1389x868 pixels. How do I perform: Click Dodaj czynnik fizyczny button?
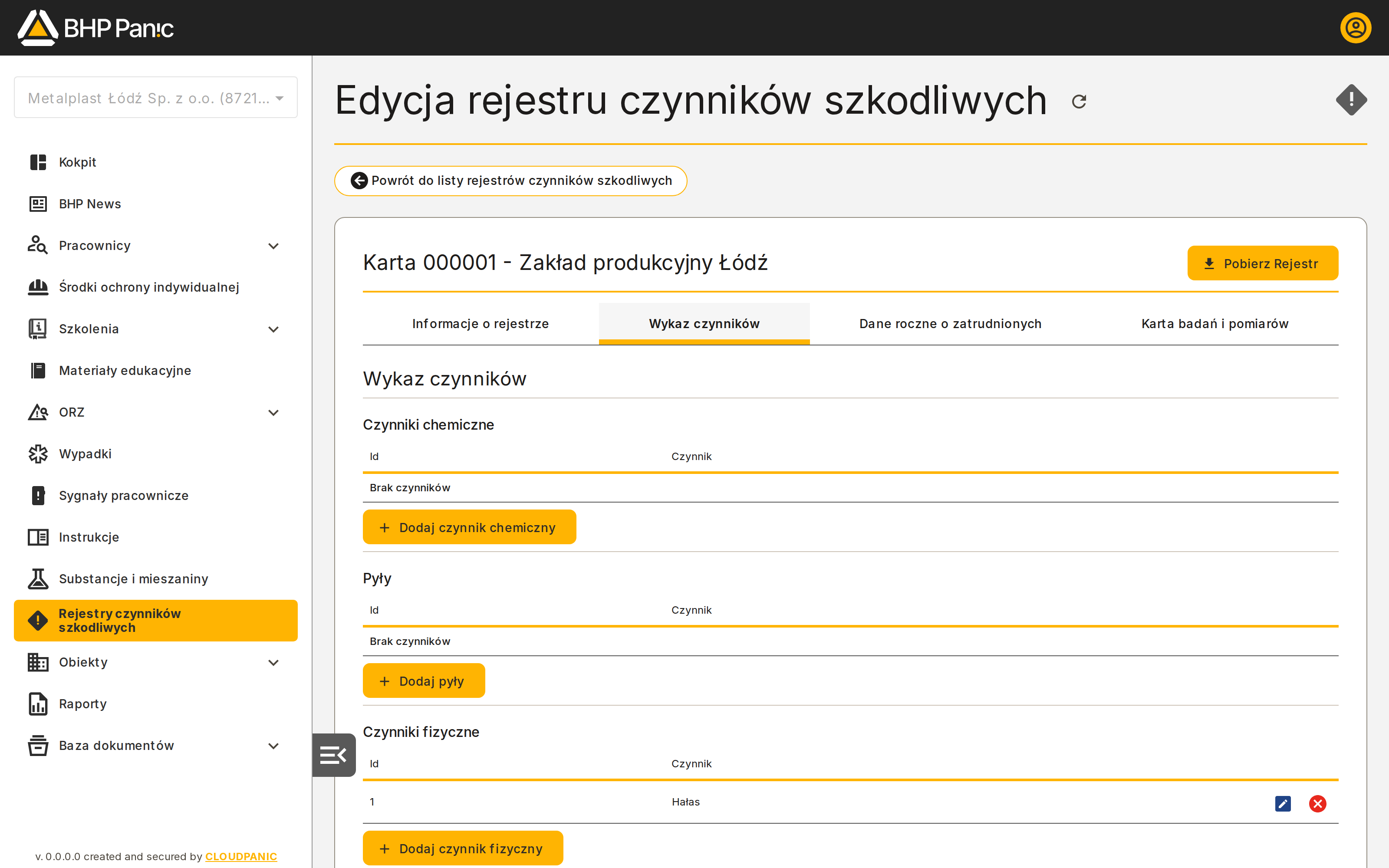pyautogui.click(x=463, y=848)
